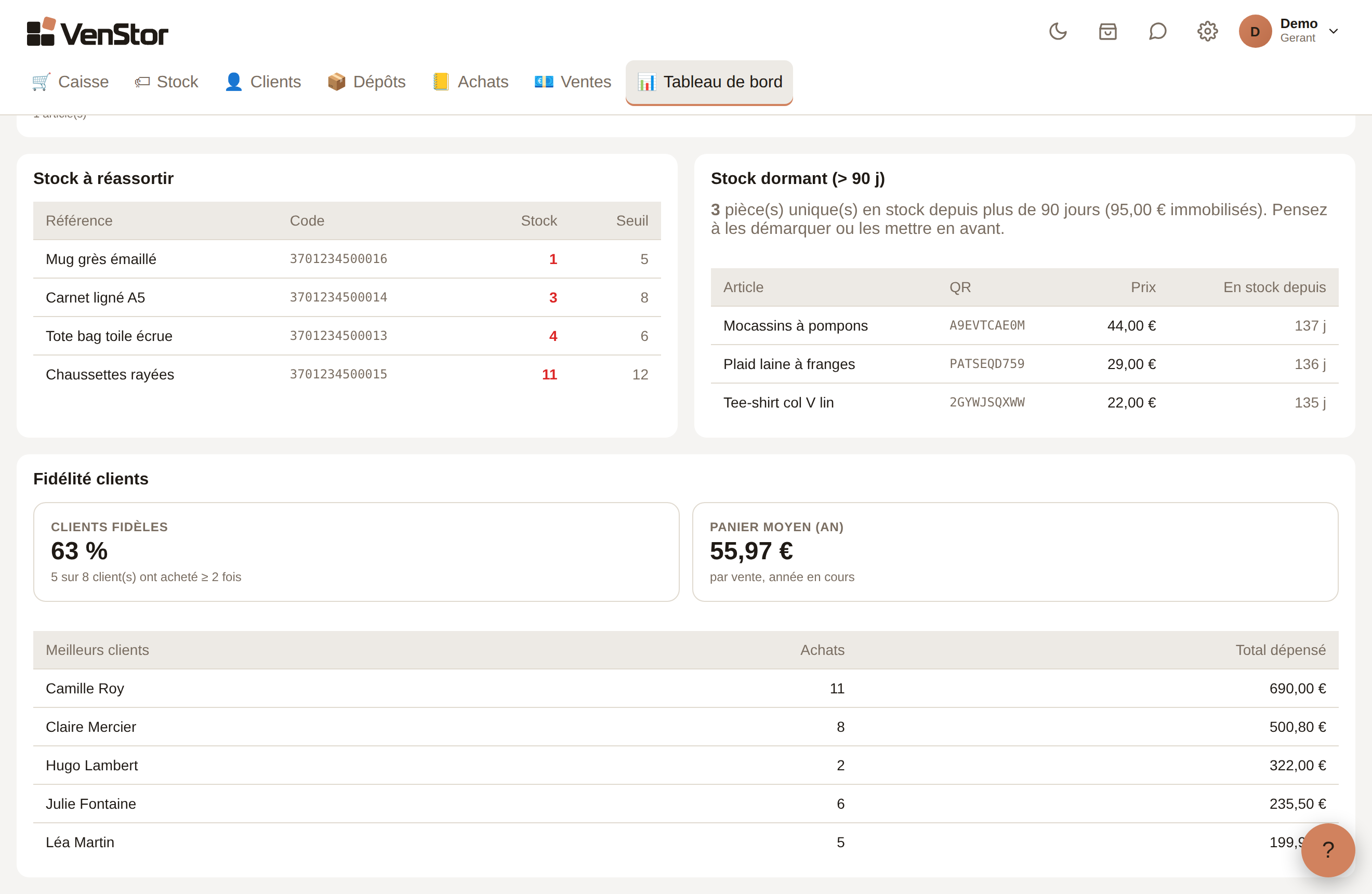The image size is (1372, 894).
Task: Open the Caisse tab
Action: pos(70,82)
